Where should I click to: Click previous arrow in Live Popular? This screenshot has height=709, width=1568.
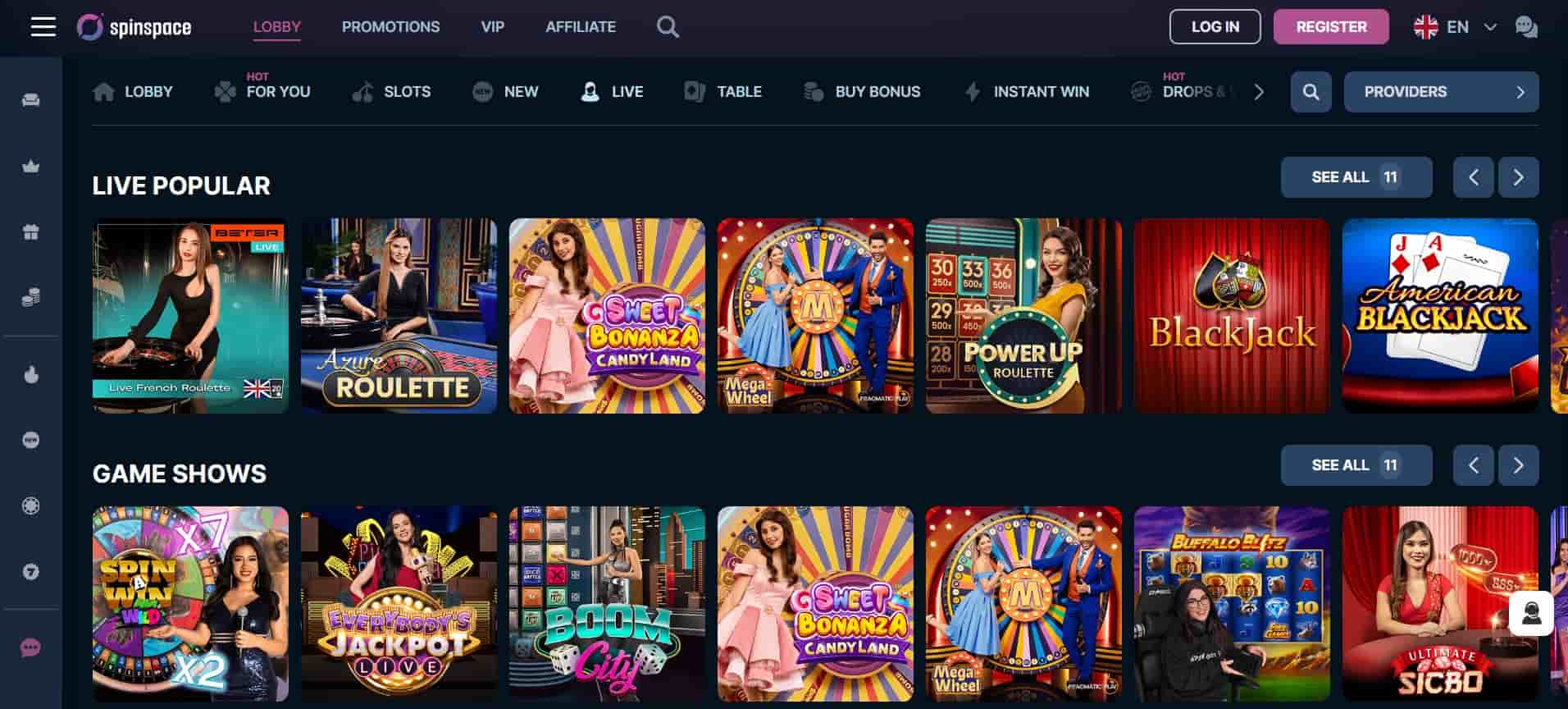(1473, 177)
